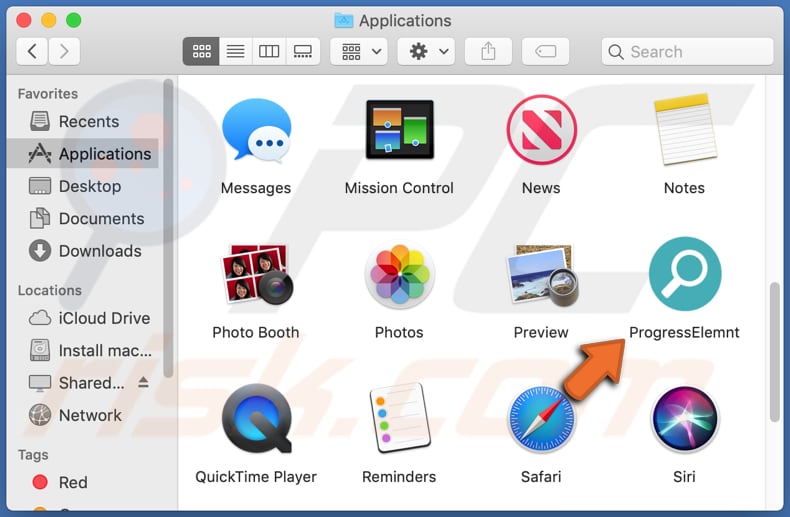Click the QuickTime Player label text

[x=256, y=477]
